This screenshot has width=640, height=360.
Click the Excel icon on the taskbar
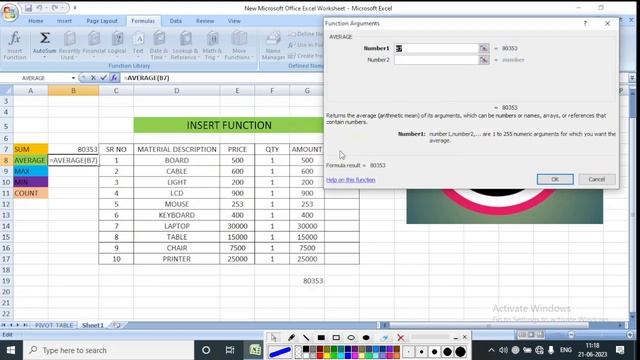[x=255, y=350]
